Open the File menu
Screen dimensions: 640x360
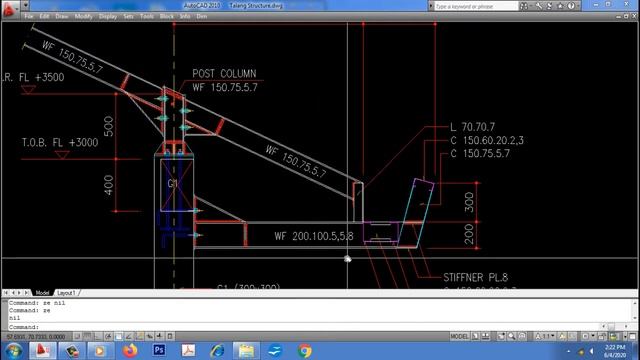[x=29, y=16]
